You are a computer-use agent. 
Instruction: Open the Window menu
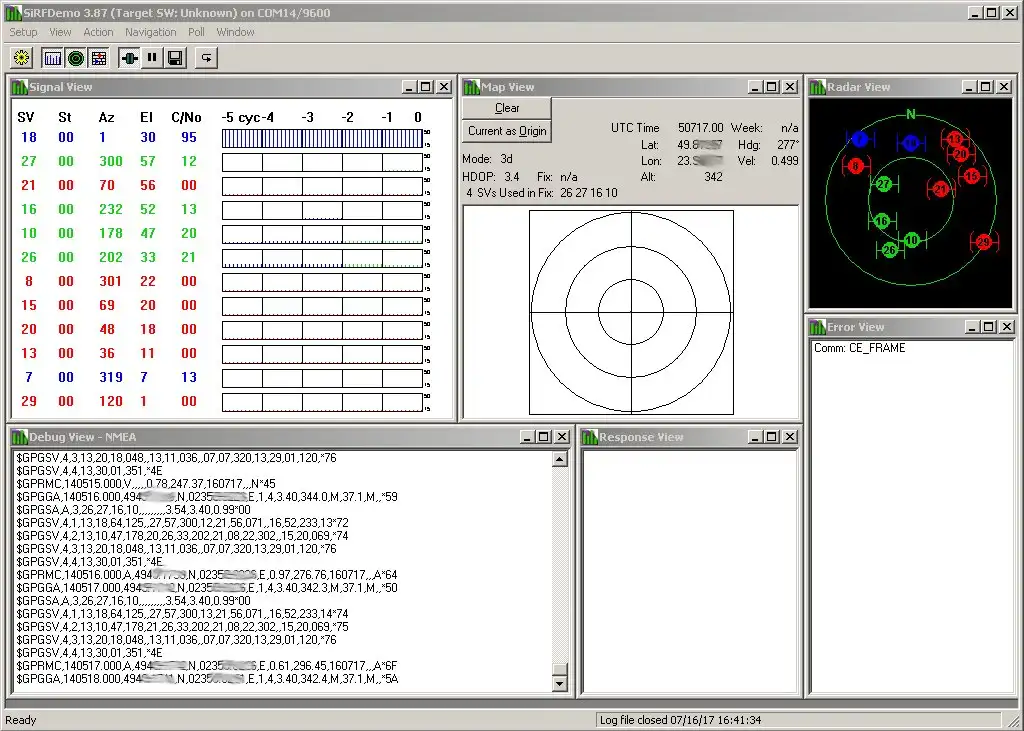click(x=235, y=32)
